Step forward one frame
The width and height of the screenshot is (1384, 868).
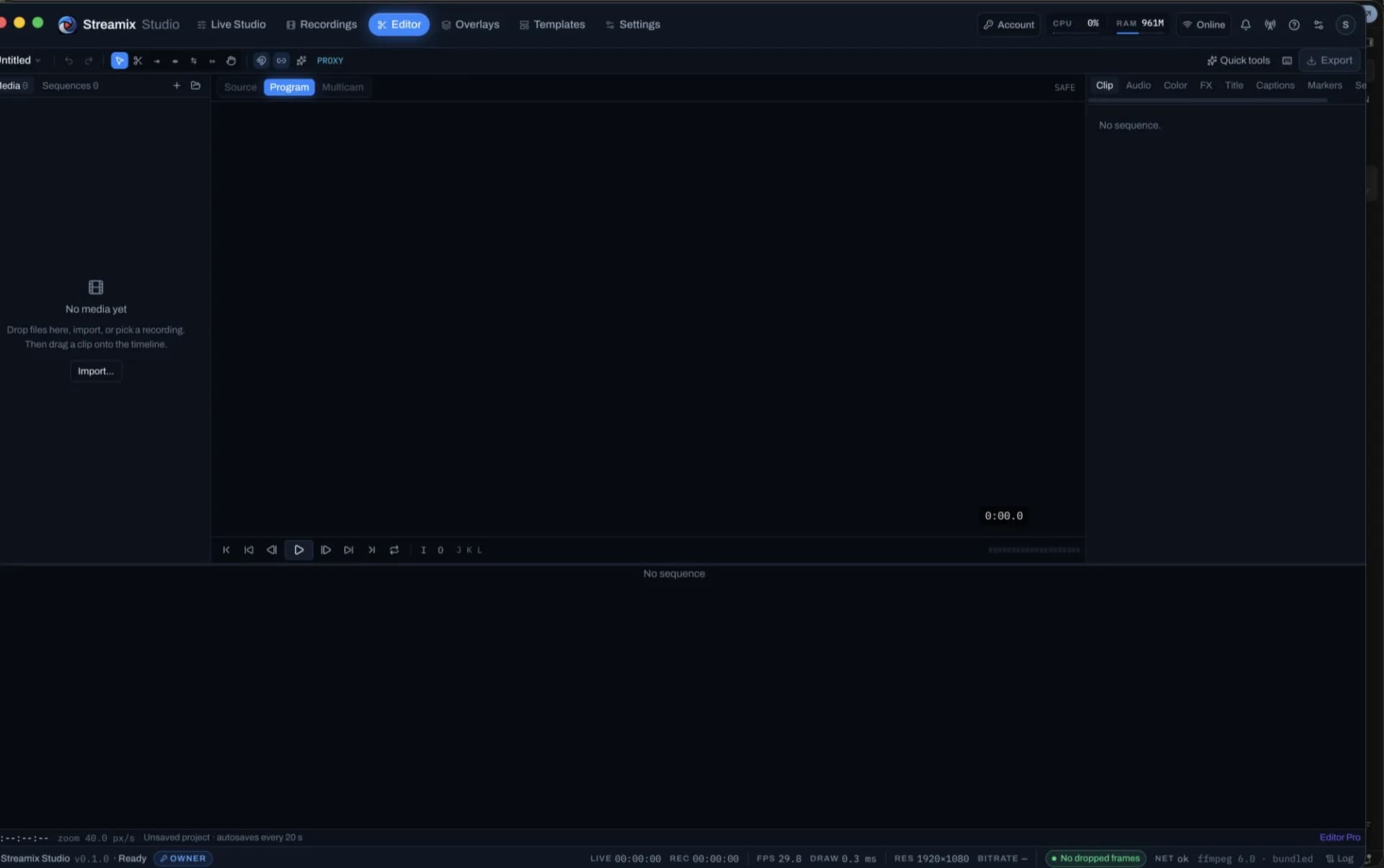[326, 550]
